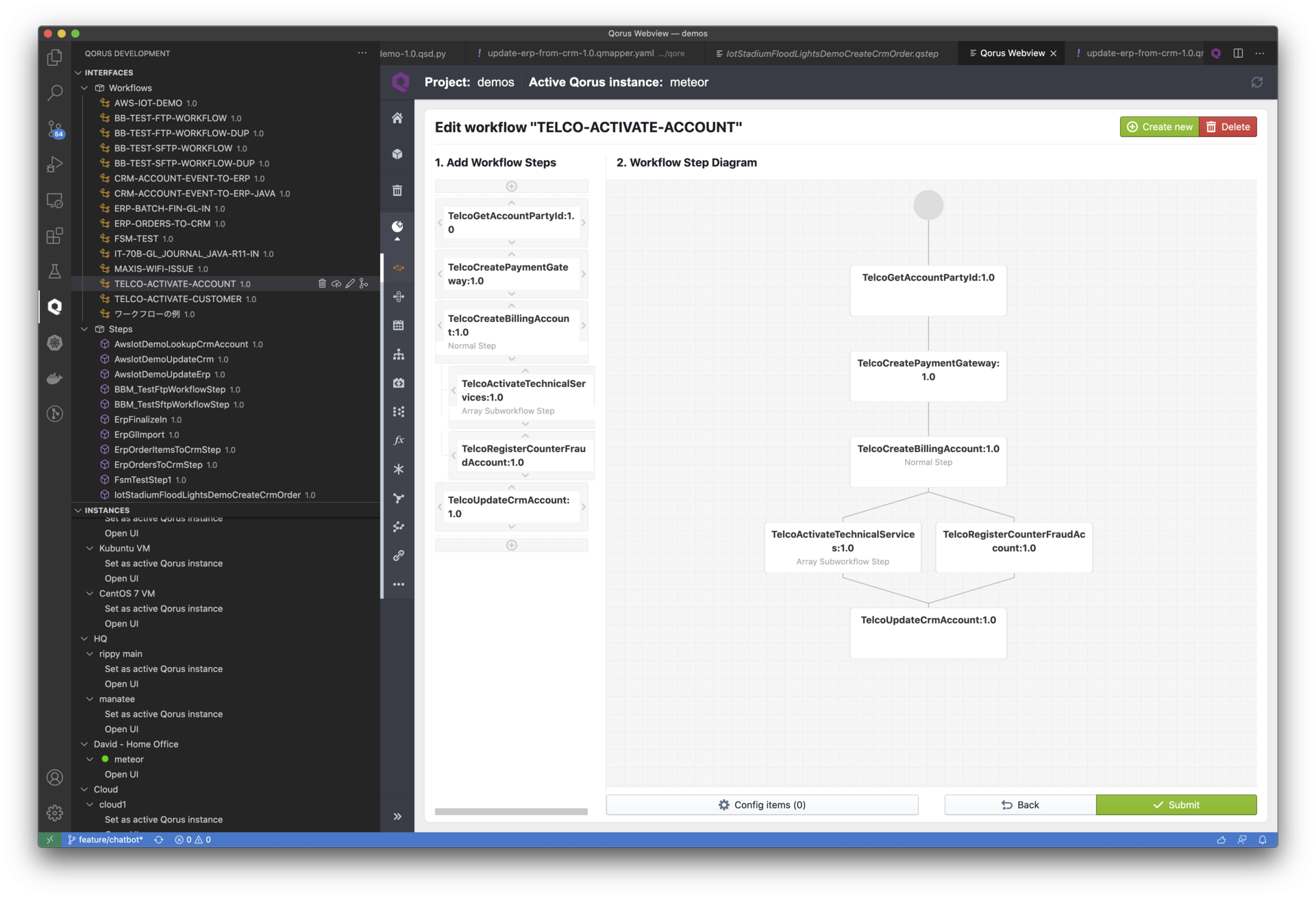This screenshot has height=898, width=1316.
Task: Select the Qorus icon in activity bar
Action: coord(55,307)
